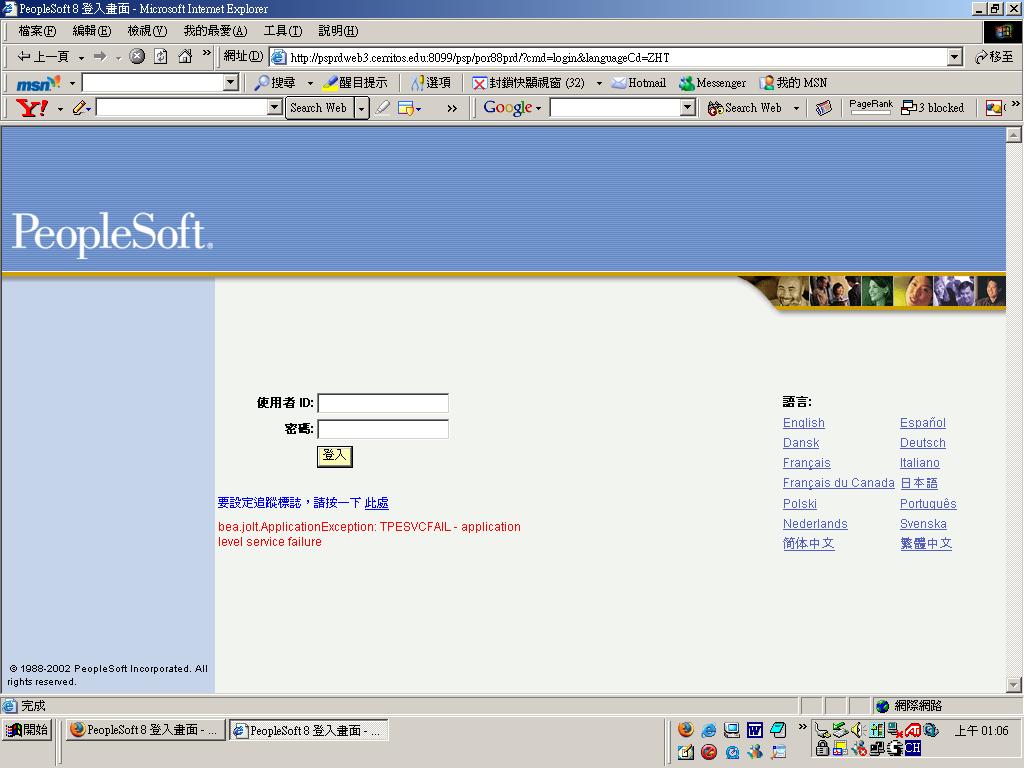The width and height of the screenshot is (1024, 768).
Task: Open Hotmail from the MSN toolbar
Action: (638, 83)
